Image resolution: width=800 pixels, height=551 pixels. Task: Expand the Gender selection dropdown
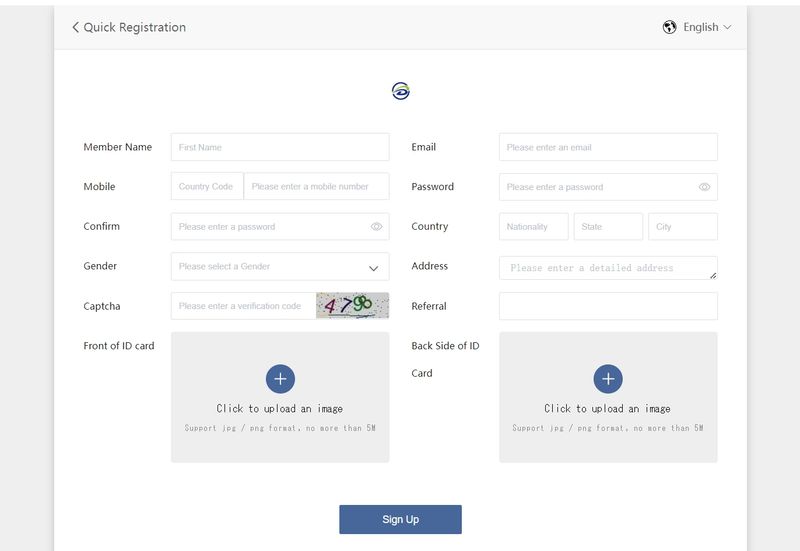[280, 266]
